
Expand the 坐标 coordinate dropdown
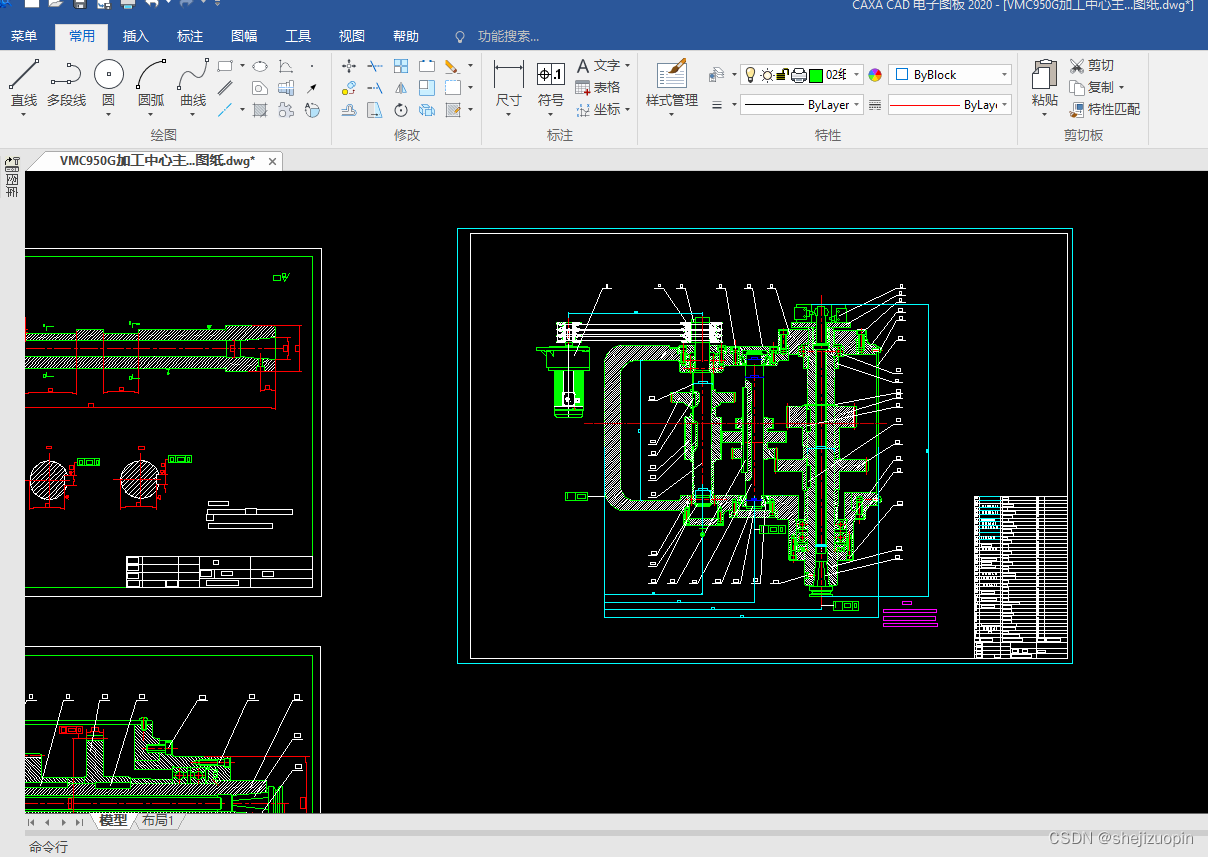pos(627,110)
